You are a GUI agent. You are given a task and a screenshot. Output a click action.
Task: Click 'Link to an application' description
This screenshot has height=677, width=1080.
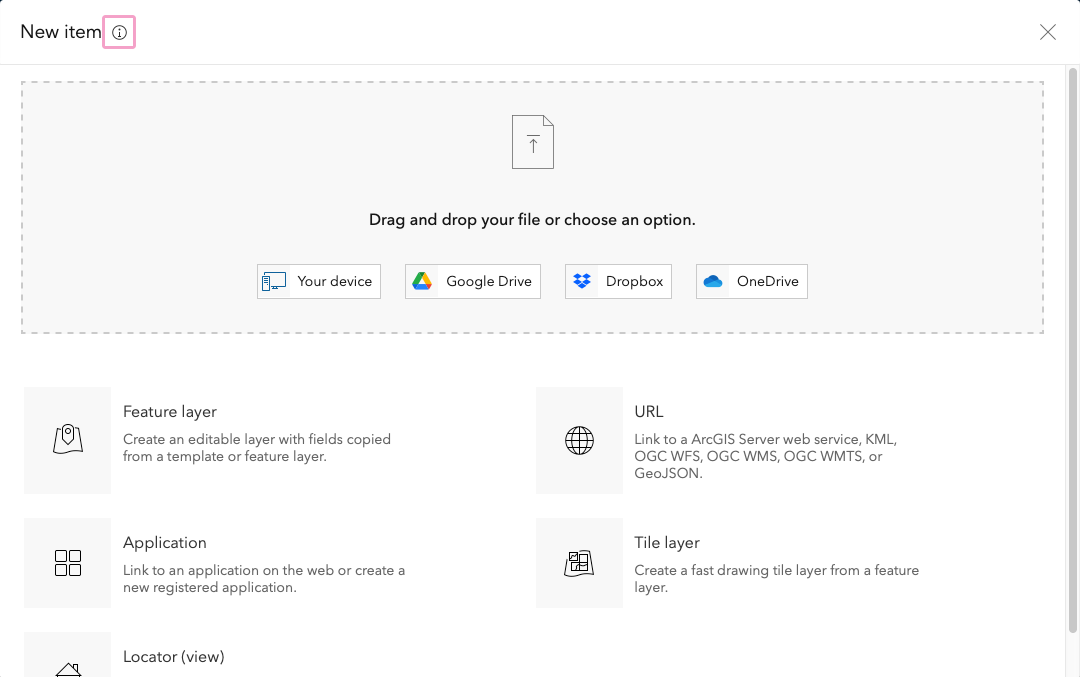coord(264,579)
